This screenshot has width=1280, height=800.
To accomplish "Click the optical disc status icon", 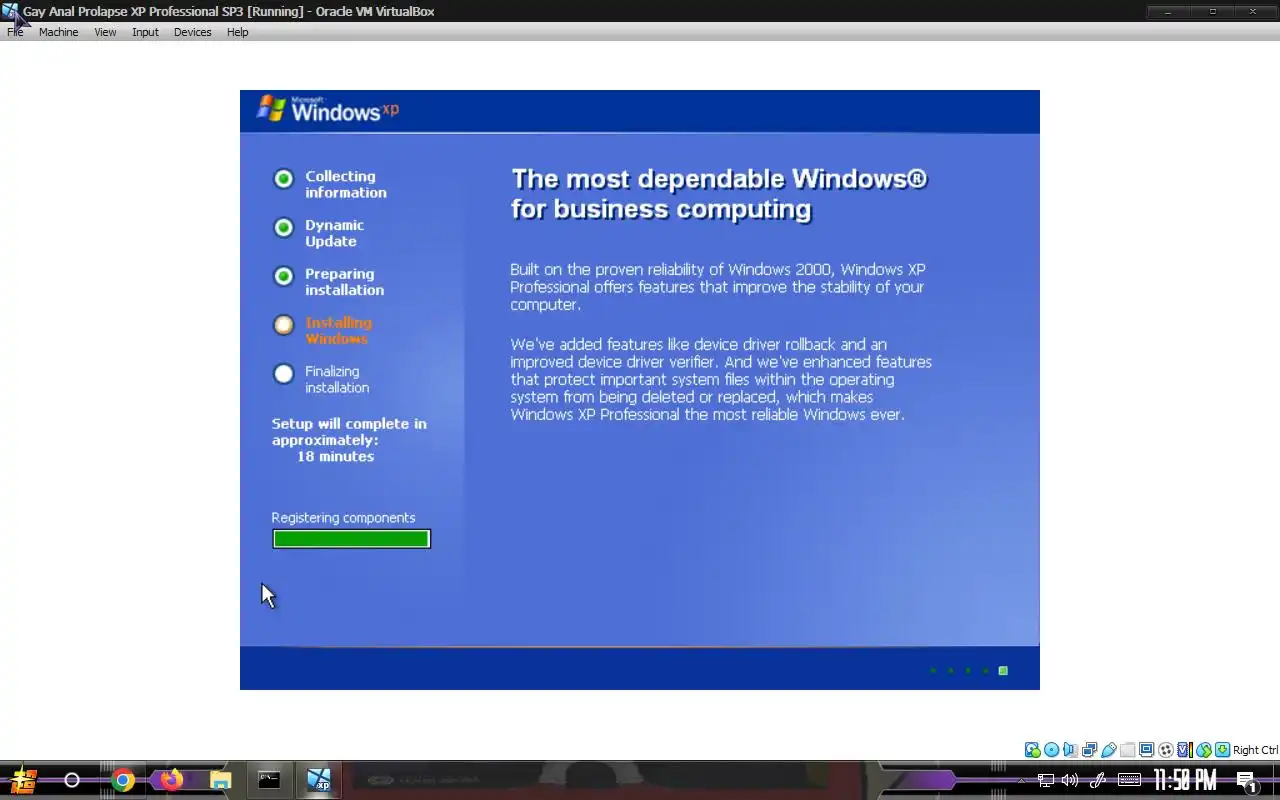I will 1051,750.
